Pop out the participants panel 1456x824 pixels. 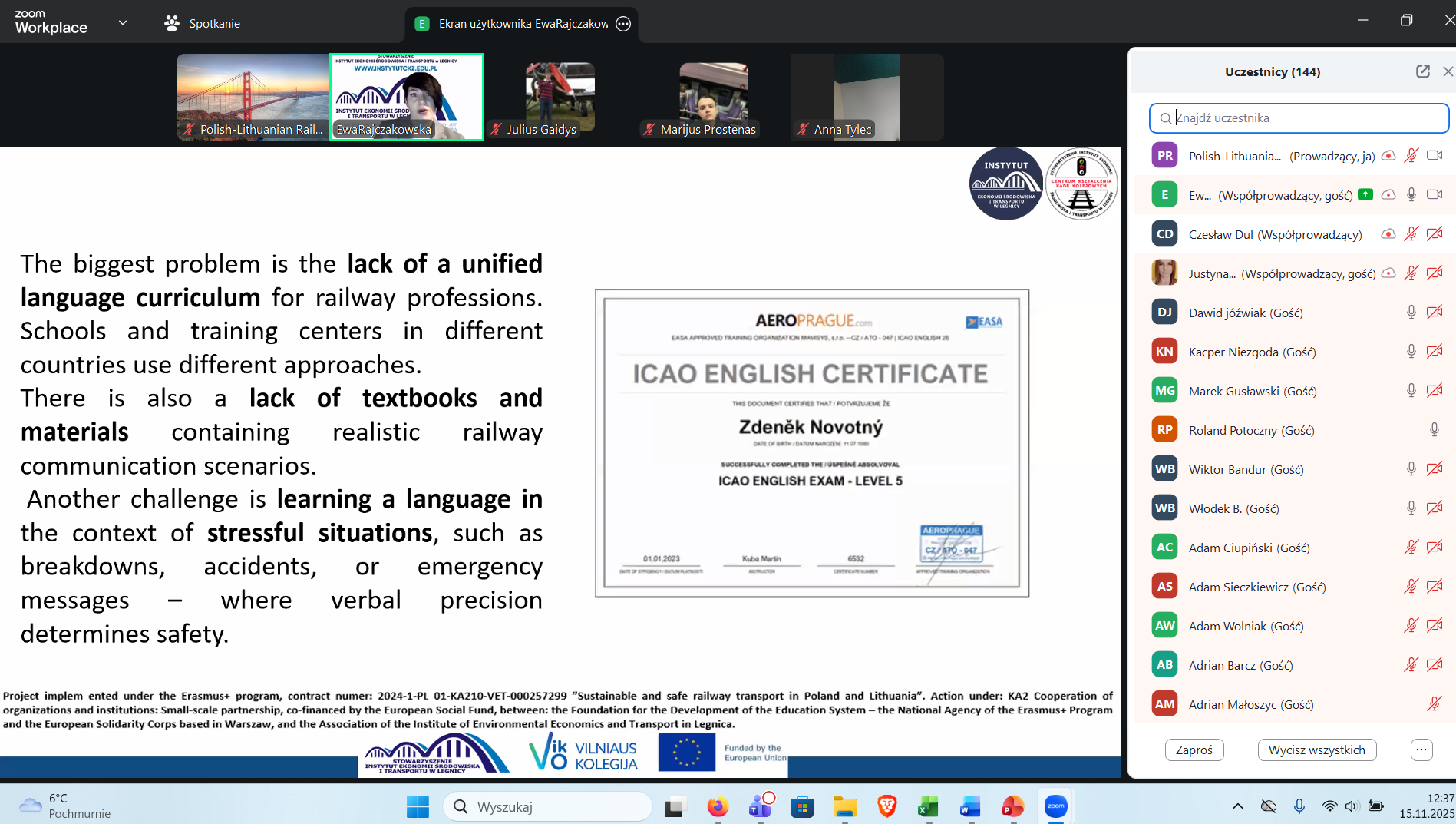point(1422,71)
